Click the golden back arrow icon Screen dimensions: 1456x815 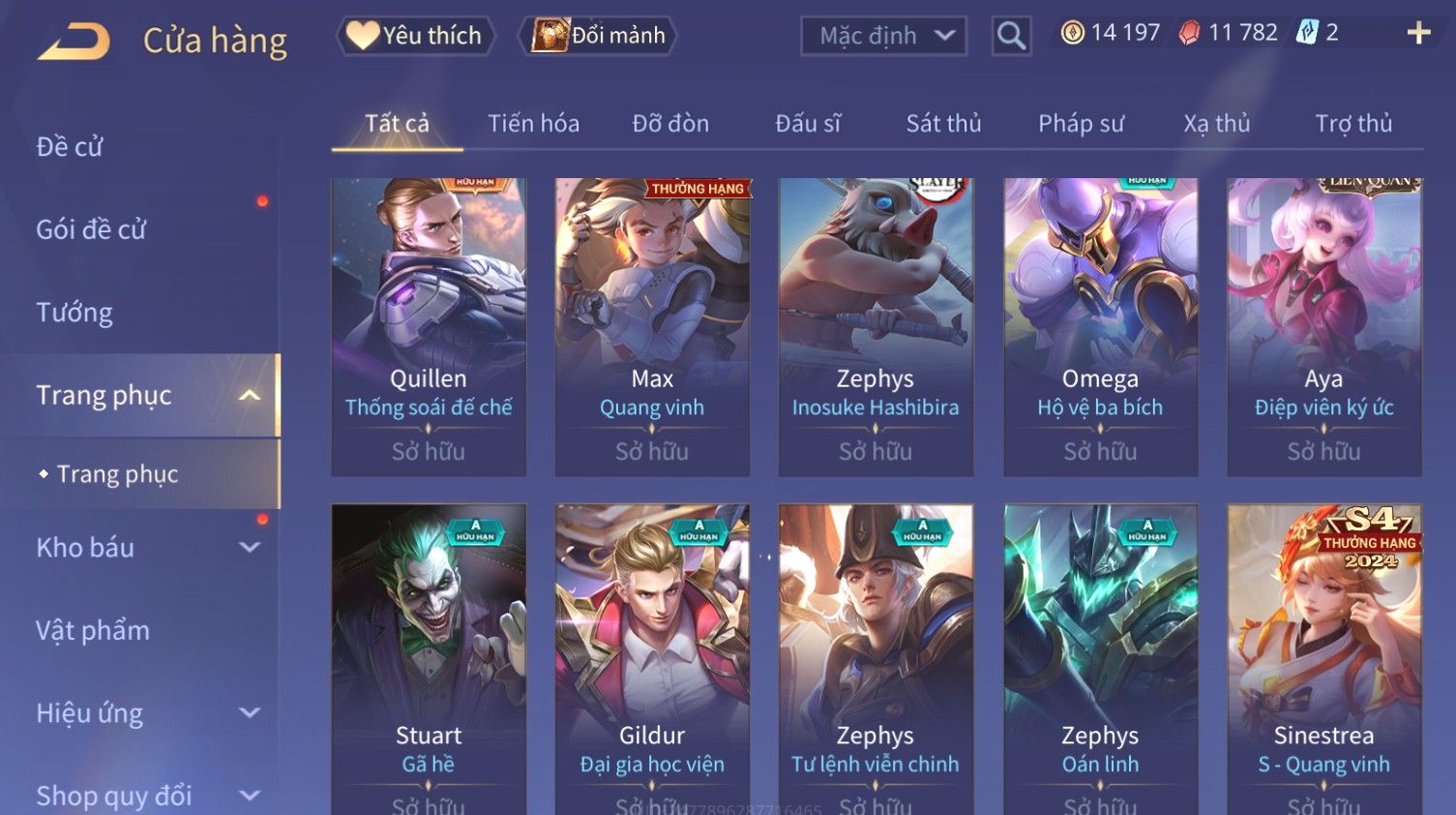coord(74,41)
